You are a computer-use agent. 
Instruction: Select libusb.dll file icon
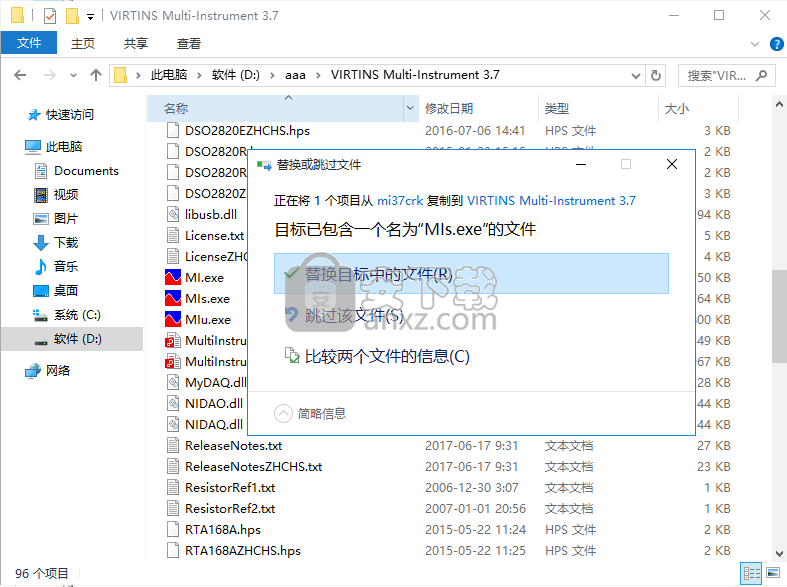click(173, 215)
